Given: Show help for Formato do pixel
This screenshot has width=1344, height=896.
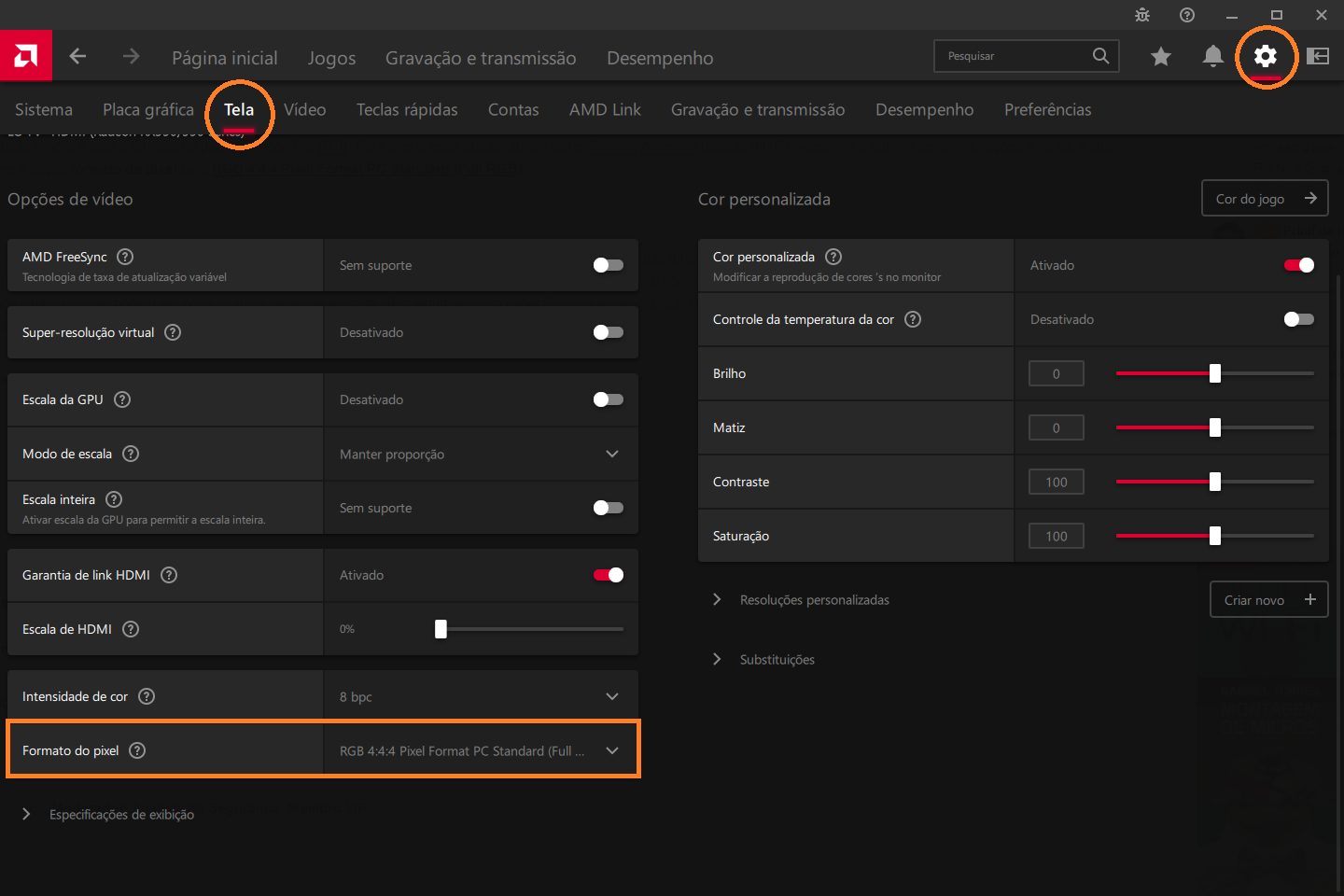Looking at the screenshot, I should click(137, 750).
